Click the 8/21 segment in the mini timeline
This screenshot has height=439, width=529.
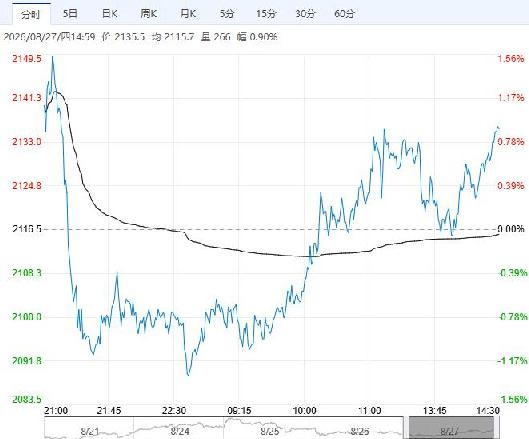click(89, 428)
